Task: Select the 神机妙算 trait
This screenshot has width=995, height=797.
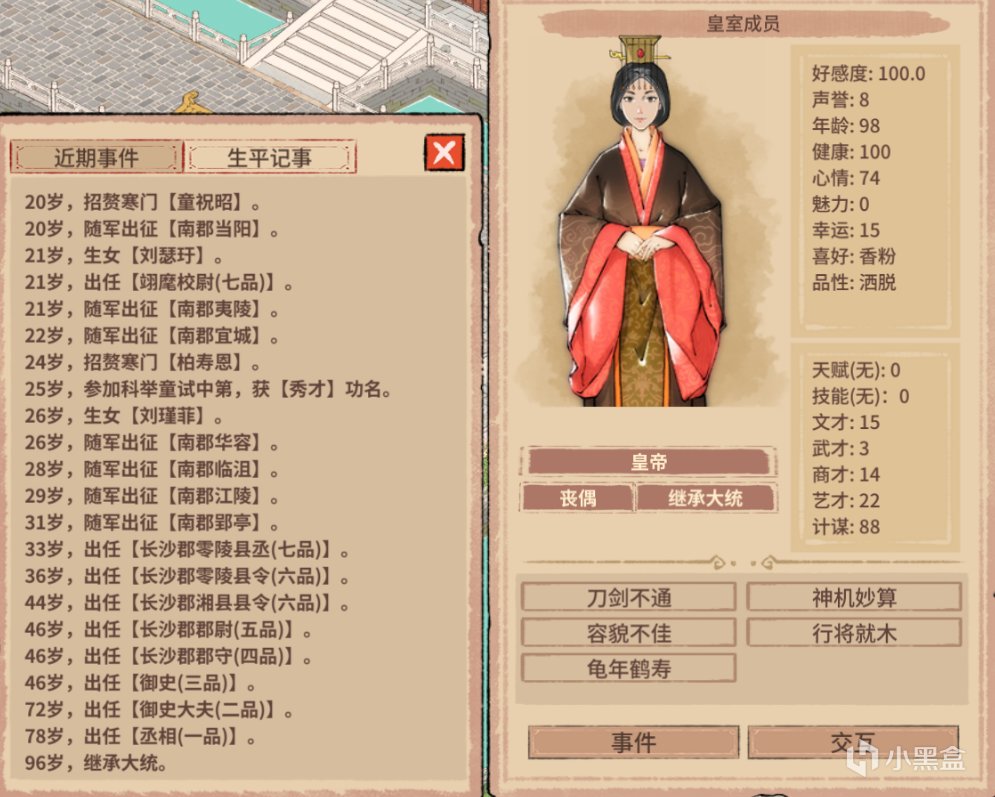Action: [x=854, y=597]
